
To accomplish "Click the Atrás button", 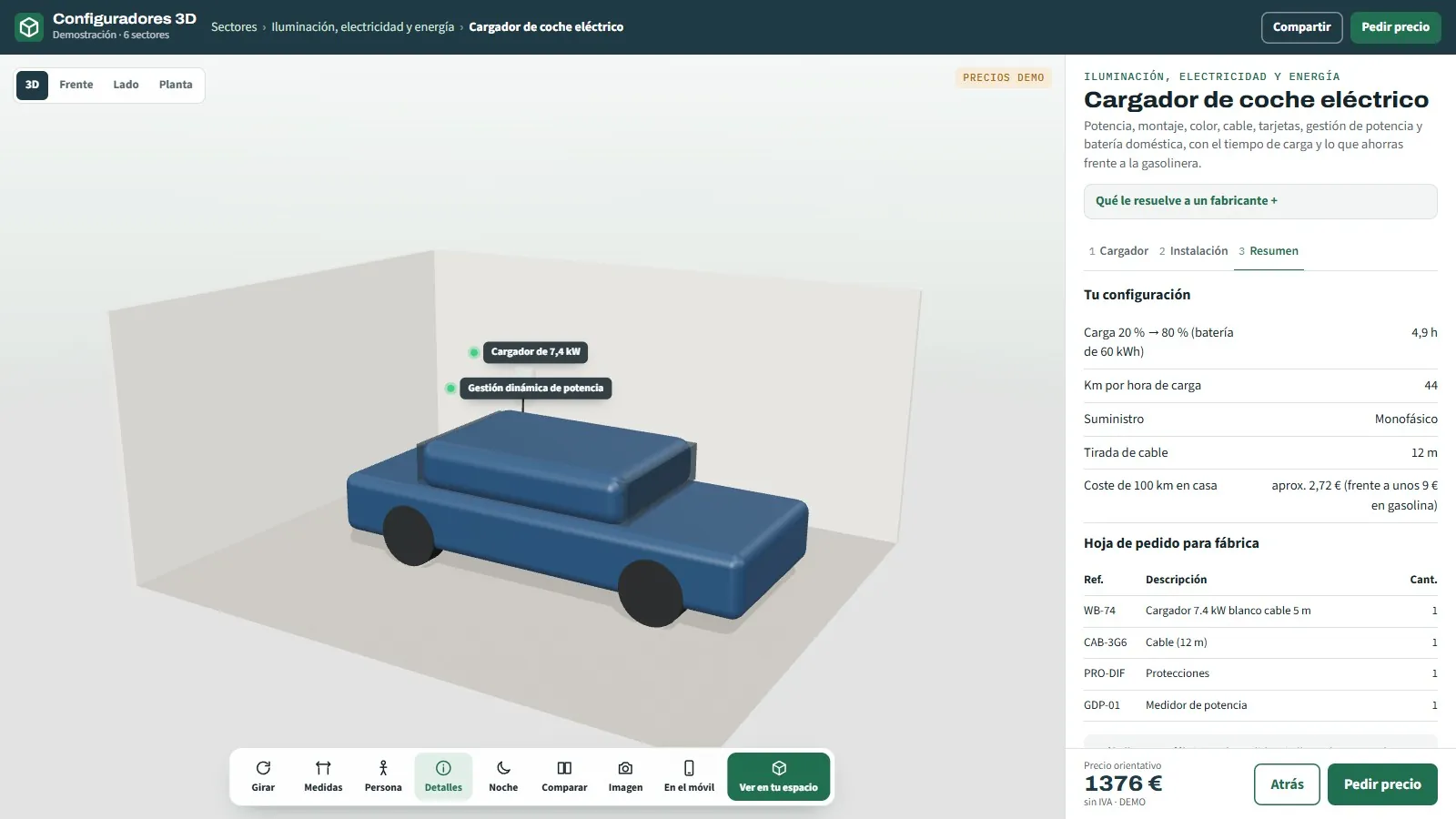I will point(1287,784).
